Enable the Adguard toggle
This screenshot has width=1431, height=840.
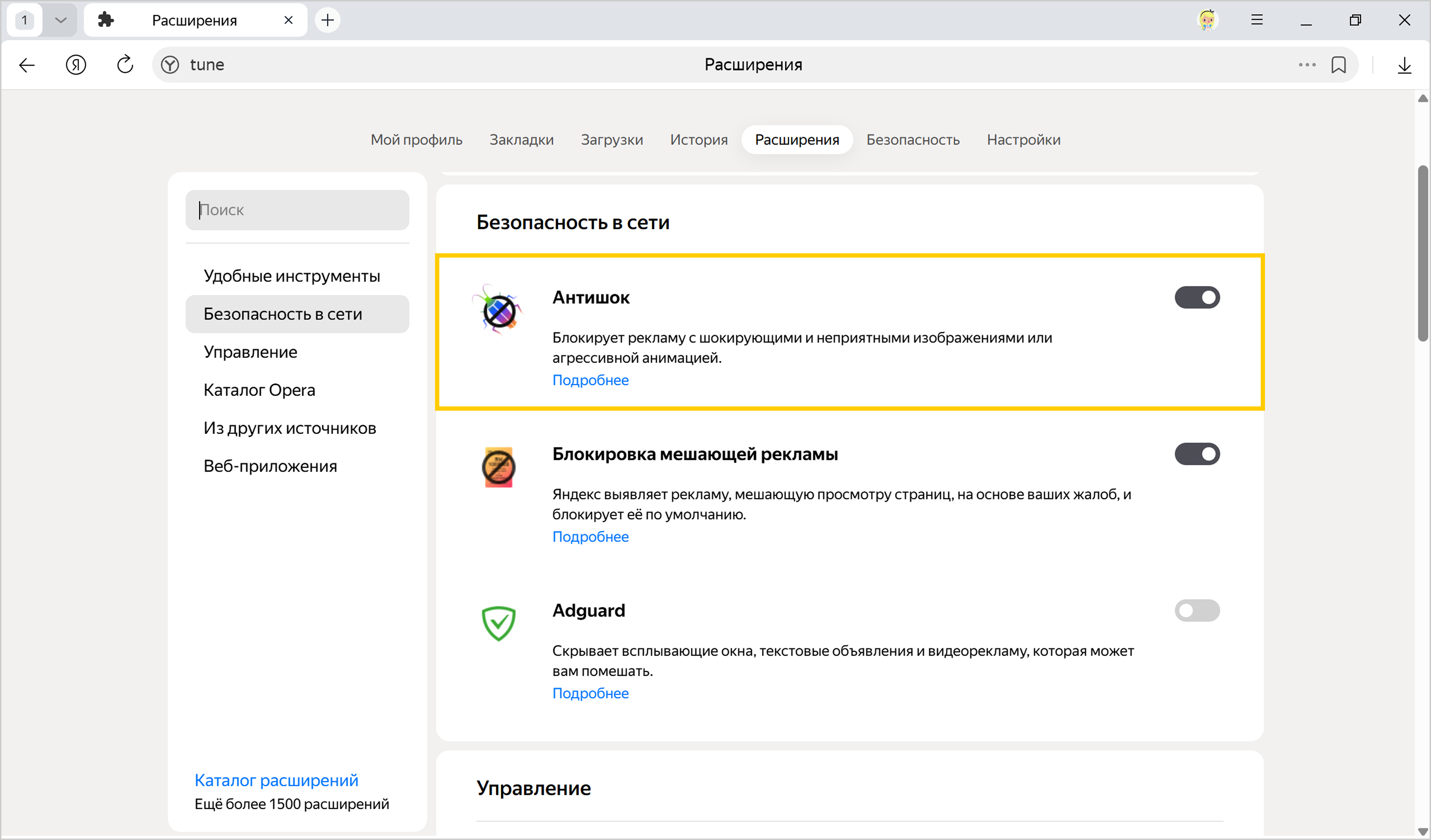coord(1196,611)
